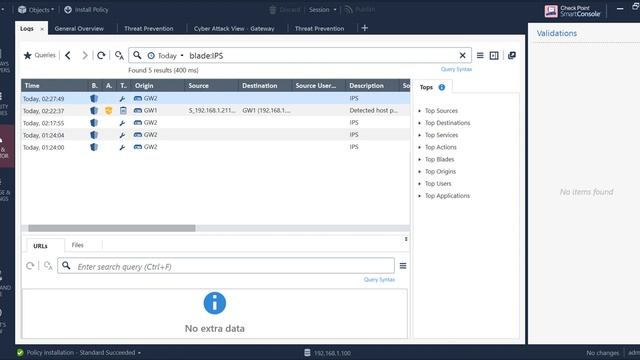Focus the URLs search query field
The image size is (640, 360).
pyautogui.click(x=226, y=266)
